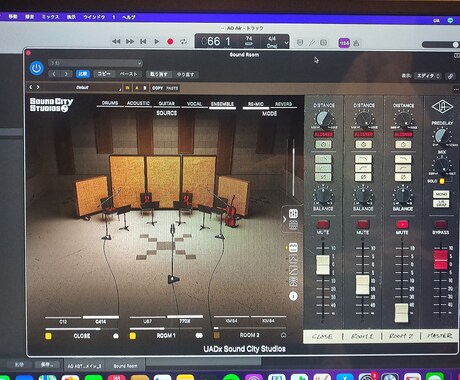Switch to Reverb mode tab

pos(283,104)
